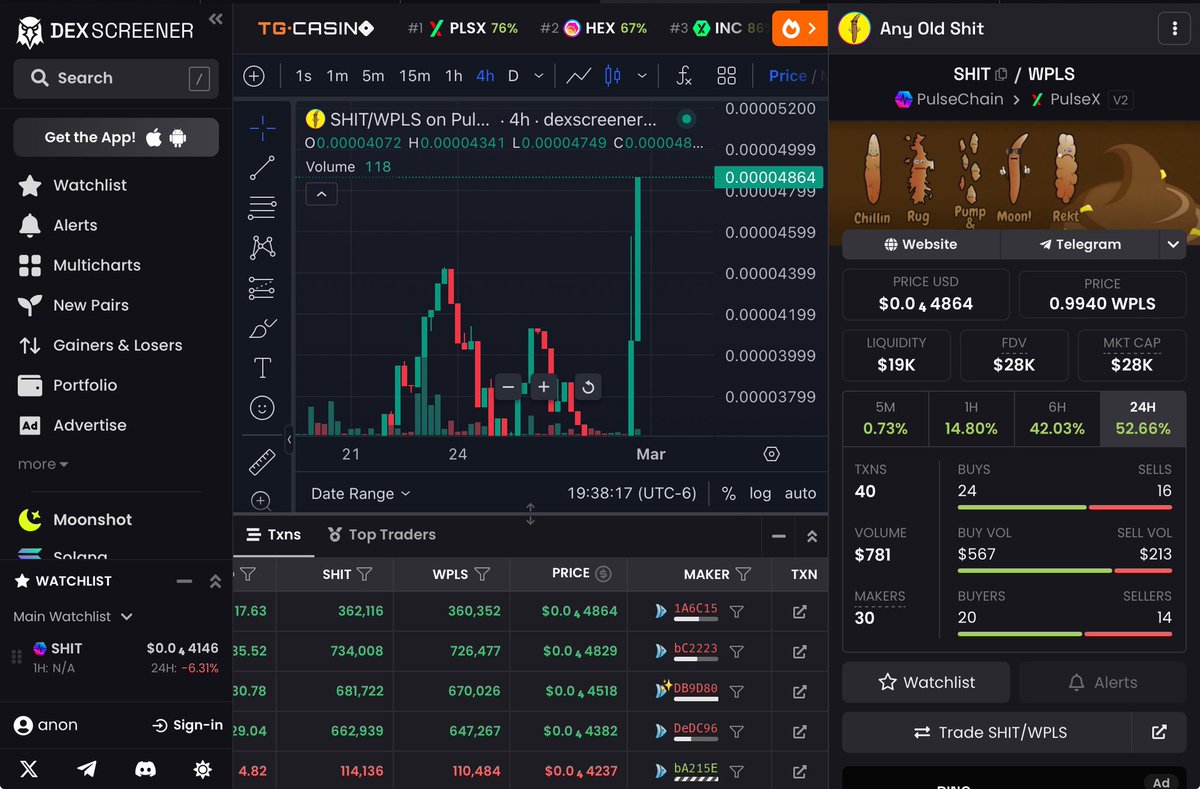Screen dimensions: 1200x789
Task: Expand the watchlist panel
Action: (x=215, y=581)
